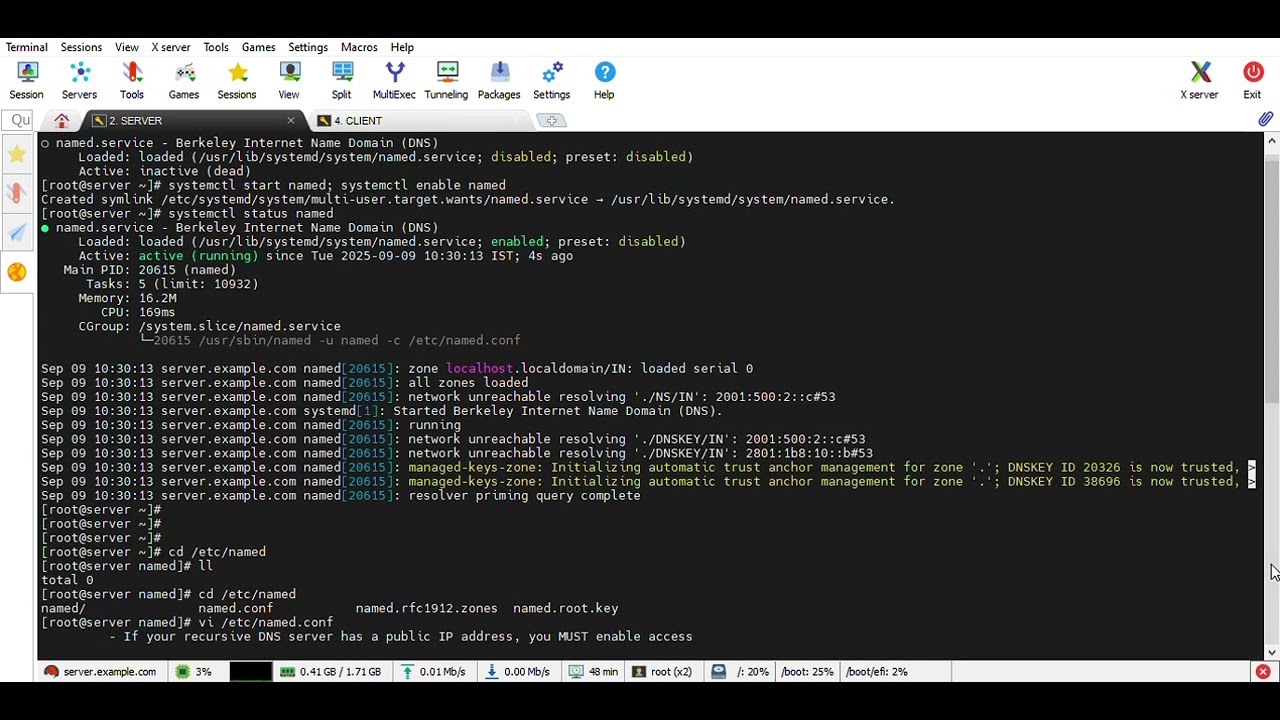Image resolution: width=1280 pixels, height=720 pixels.
Task: Open the sidebar Macros paper-plane tab
Action: 17,233
